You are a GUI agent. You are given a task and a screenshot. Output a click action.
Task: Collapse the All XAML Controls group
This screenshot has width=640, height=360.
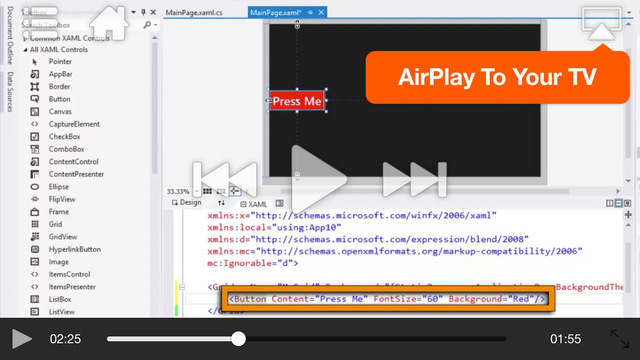(25, 50)
